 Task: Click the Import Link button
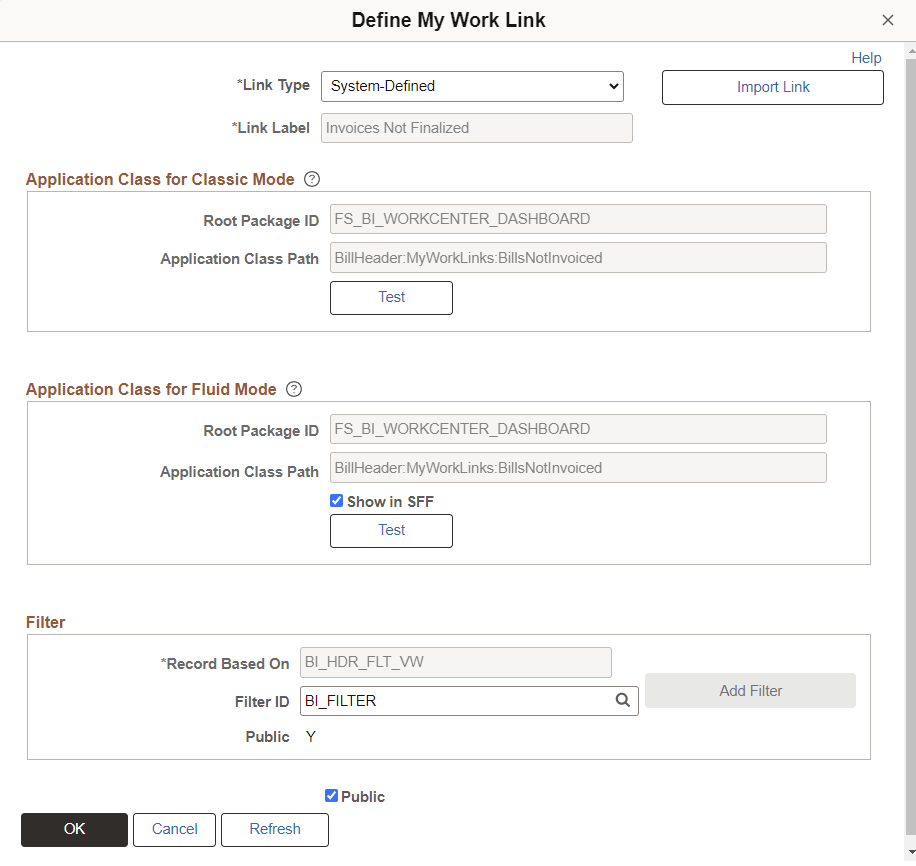click(772, 87)
